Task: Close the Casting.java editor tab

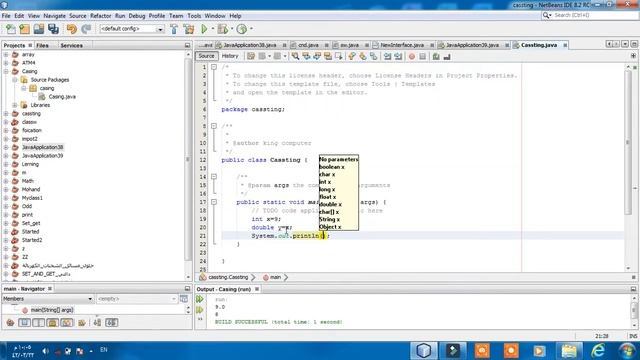Action: pos(565,45)
